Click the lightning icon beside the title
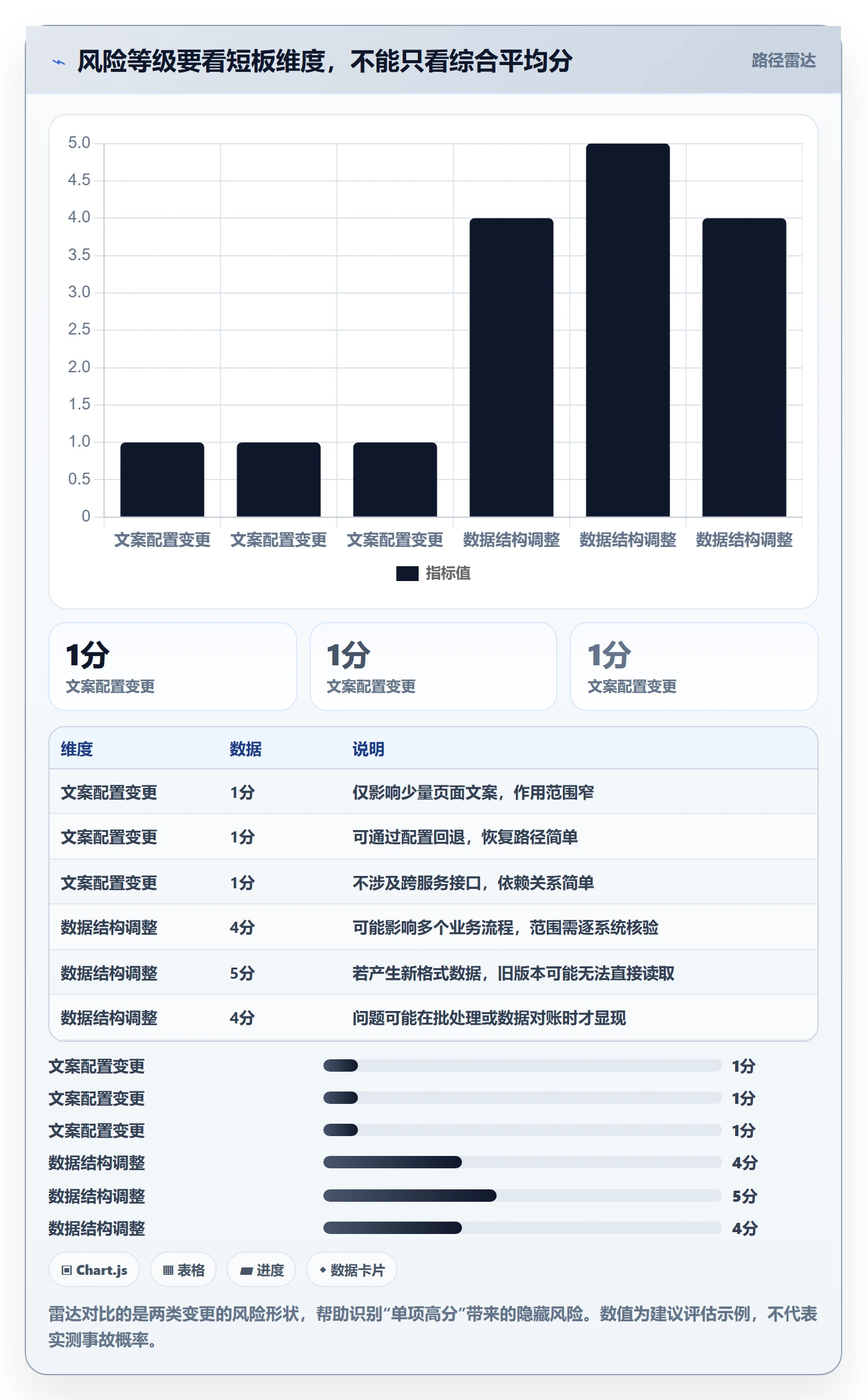The width and height of the screenshot is (867, 1400). [58, 62]
